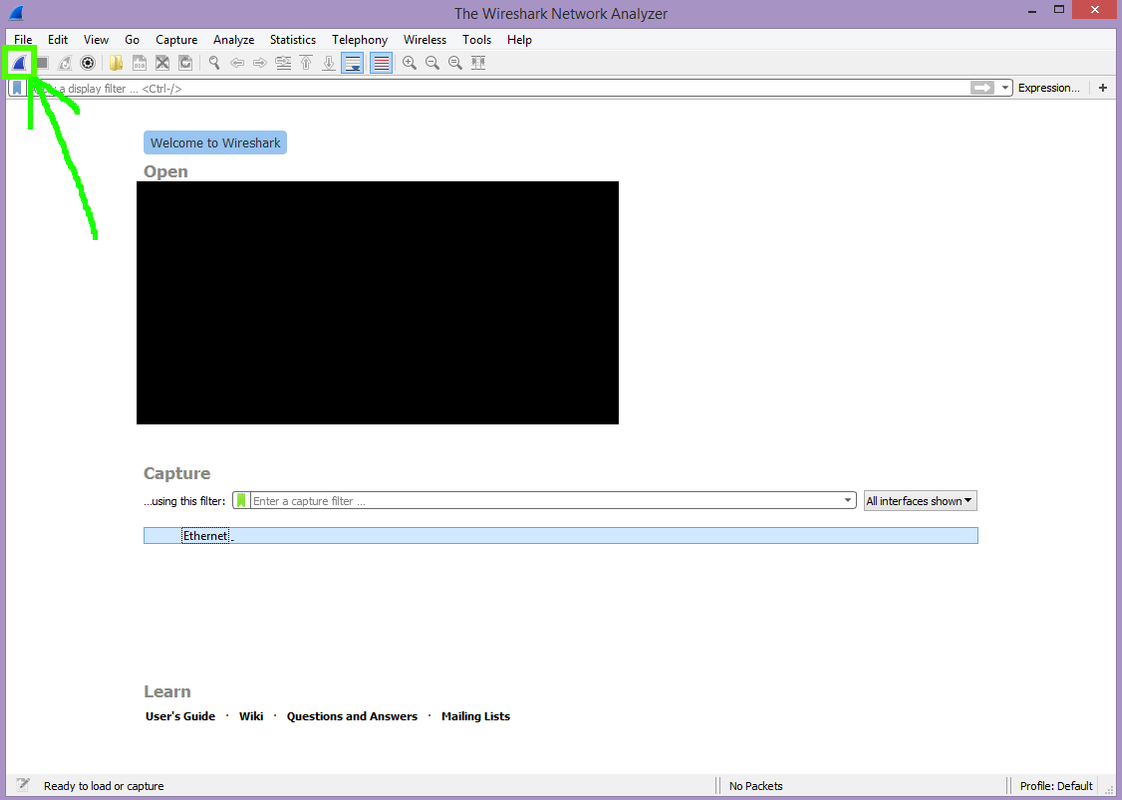Image resolution: width=1122 pixels, height=800 pixels.
Task: Click the Go to first packet icon
Action: point(306,63)
